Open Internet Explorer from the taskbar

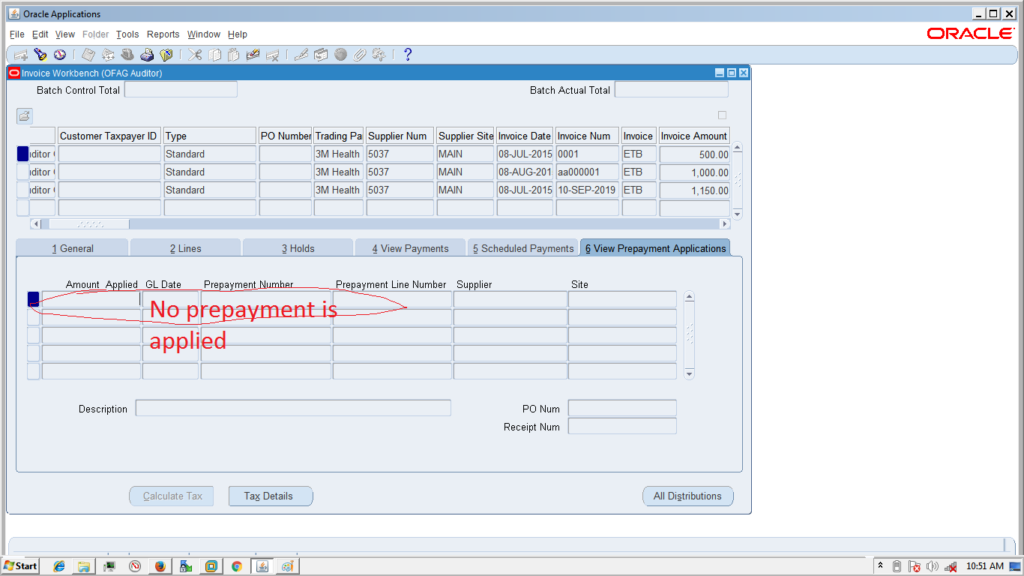coord(59,566)
